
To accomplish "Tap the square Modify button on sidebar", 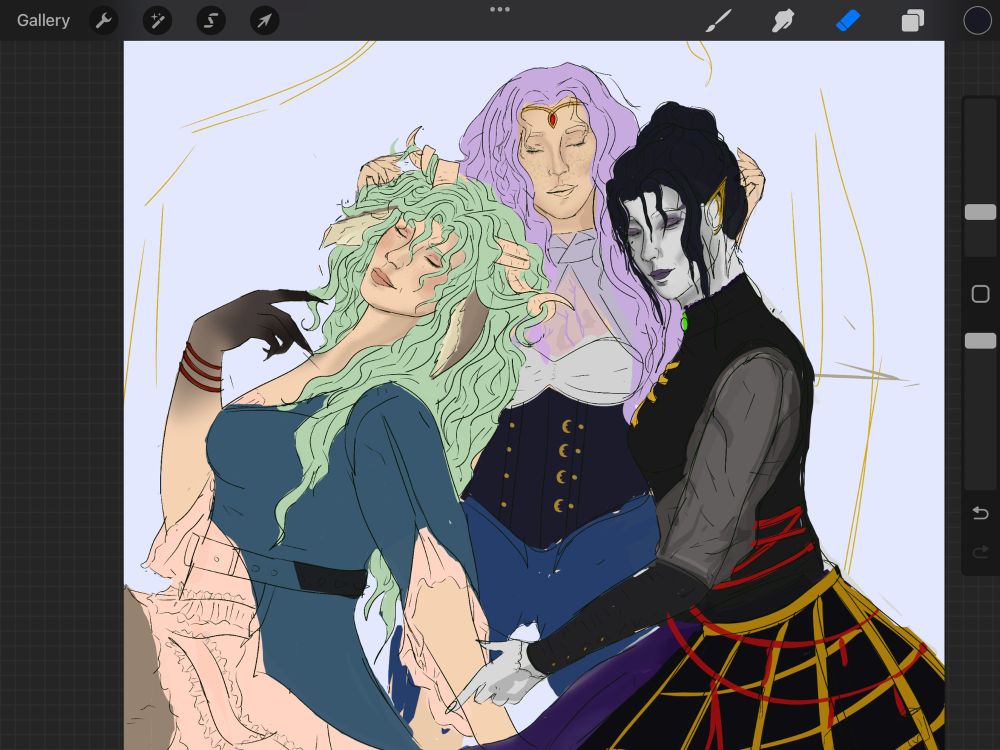I will pyautogui.click(x=980, y=294).
